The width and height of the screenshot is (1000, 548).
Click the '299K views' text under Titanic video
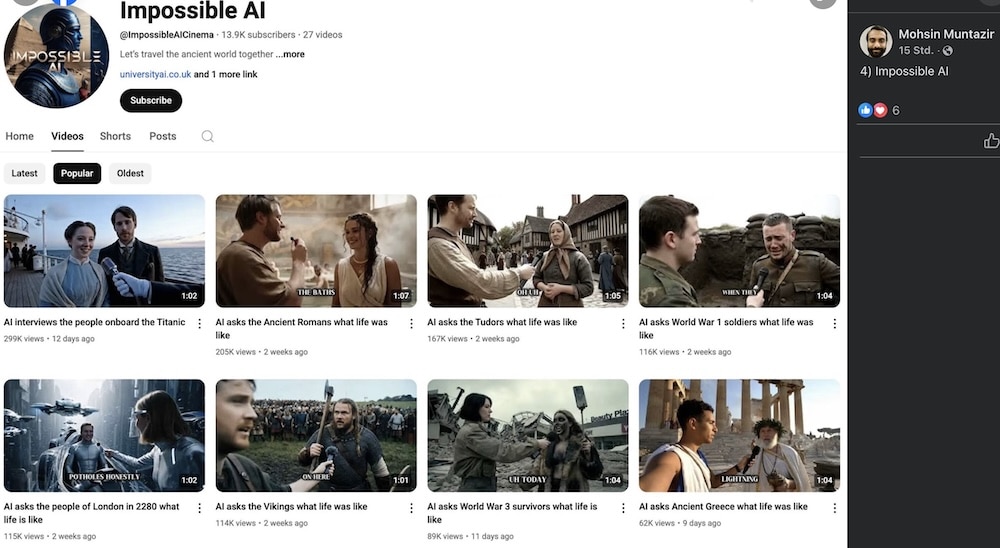(24, 339)
